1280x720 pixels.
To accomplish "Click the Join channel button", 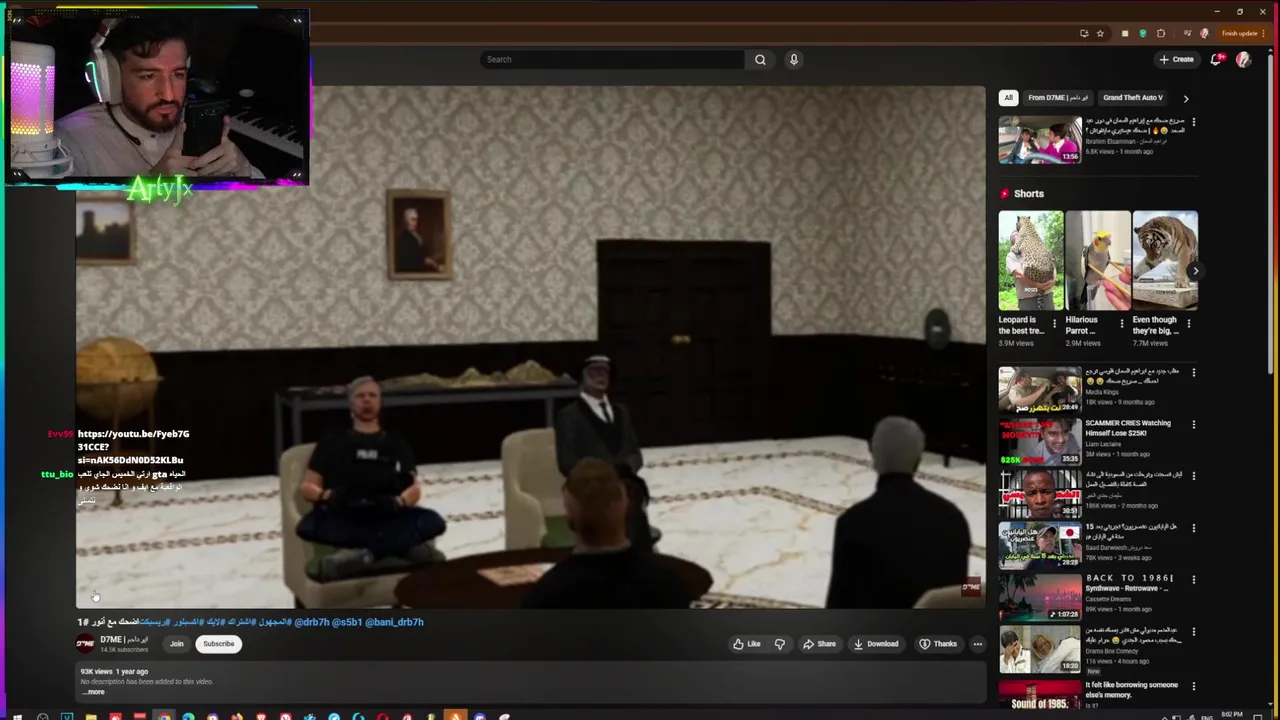I will coord(177,644).
